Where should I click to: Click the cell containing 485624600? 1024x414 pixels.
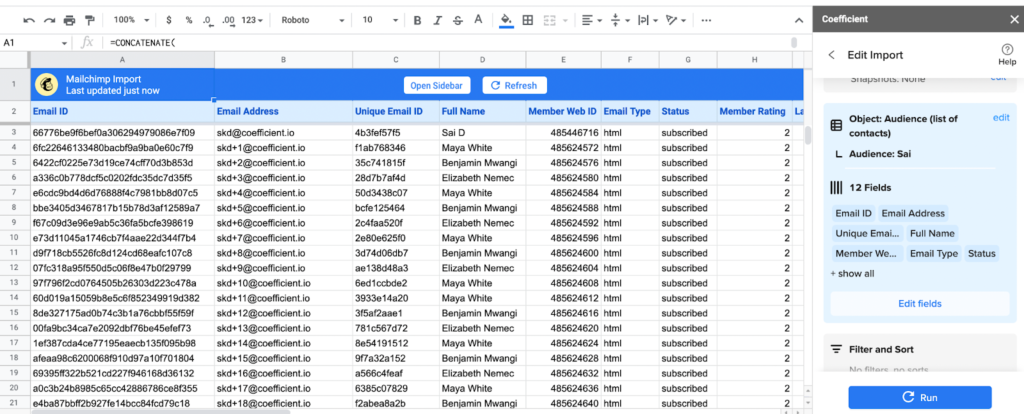coord(563,253)
